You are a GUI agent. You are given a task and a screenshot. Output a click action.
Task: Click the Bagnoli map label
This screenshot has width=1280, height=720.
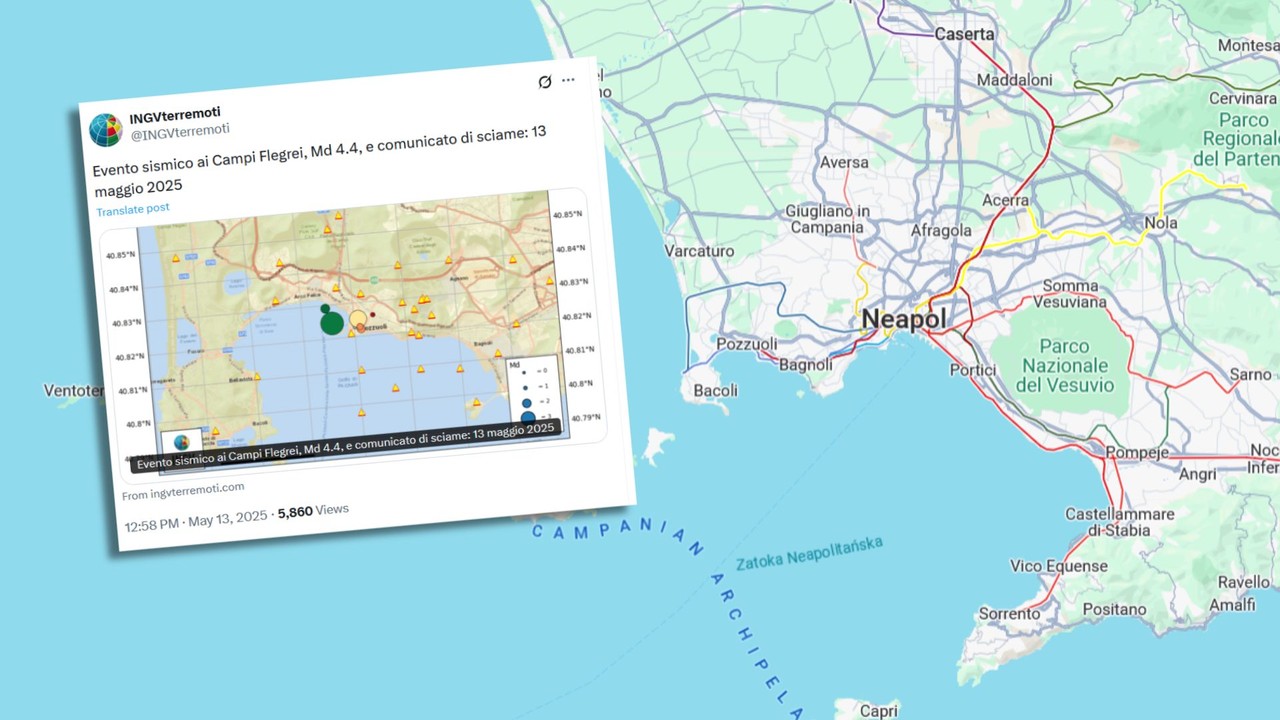806,365
